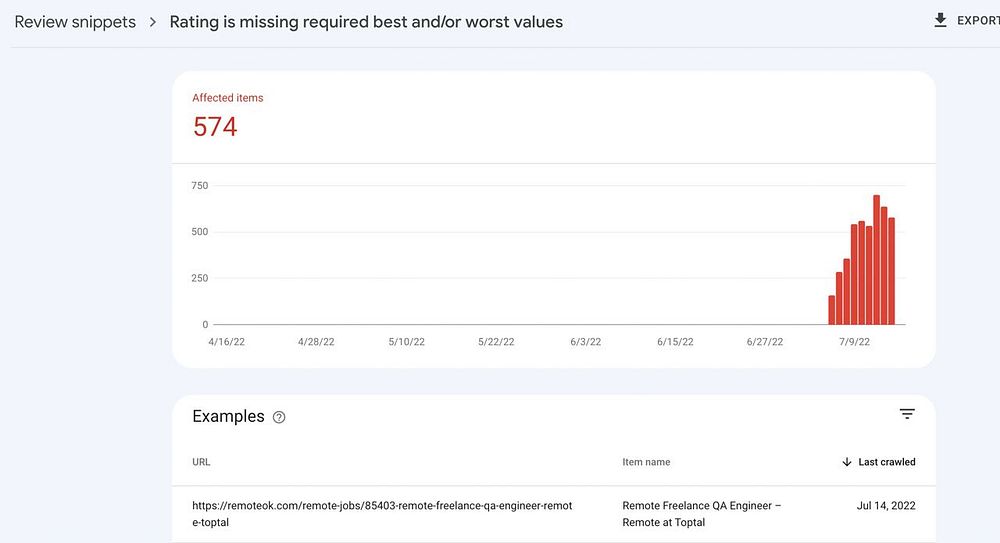Click the tallest red bar in the chart
Viewport: 1000px width, 543px height.
click(x=876, y=260)
